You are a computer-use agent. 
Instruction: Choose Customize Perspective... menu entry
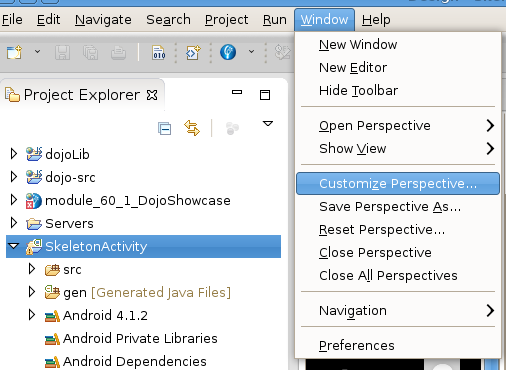click(x=398, y=183)
